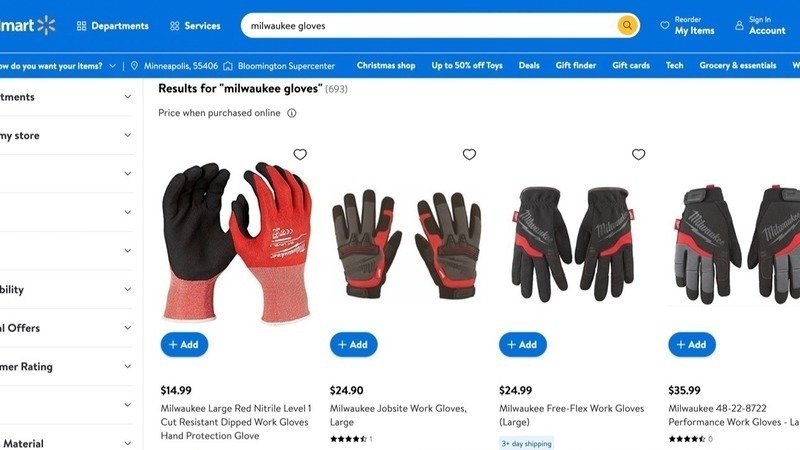Open the Milwaukee Jobsite Work Gloves image
This screenshot has width=800, height=450.
[407, 244]
